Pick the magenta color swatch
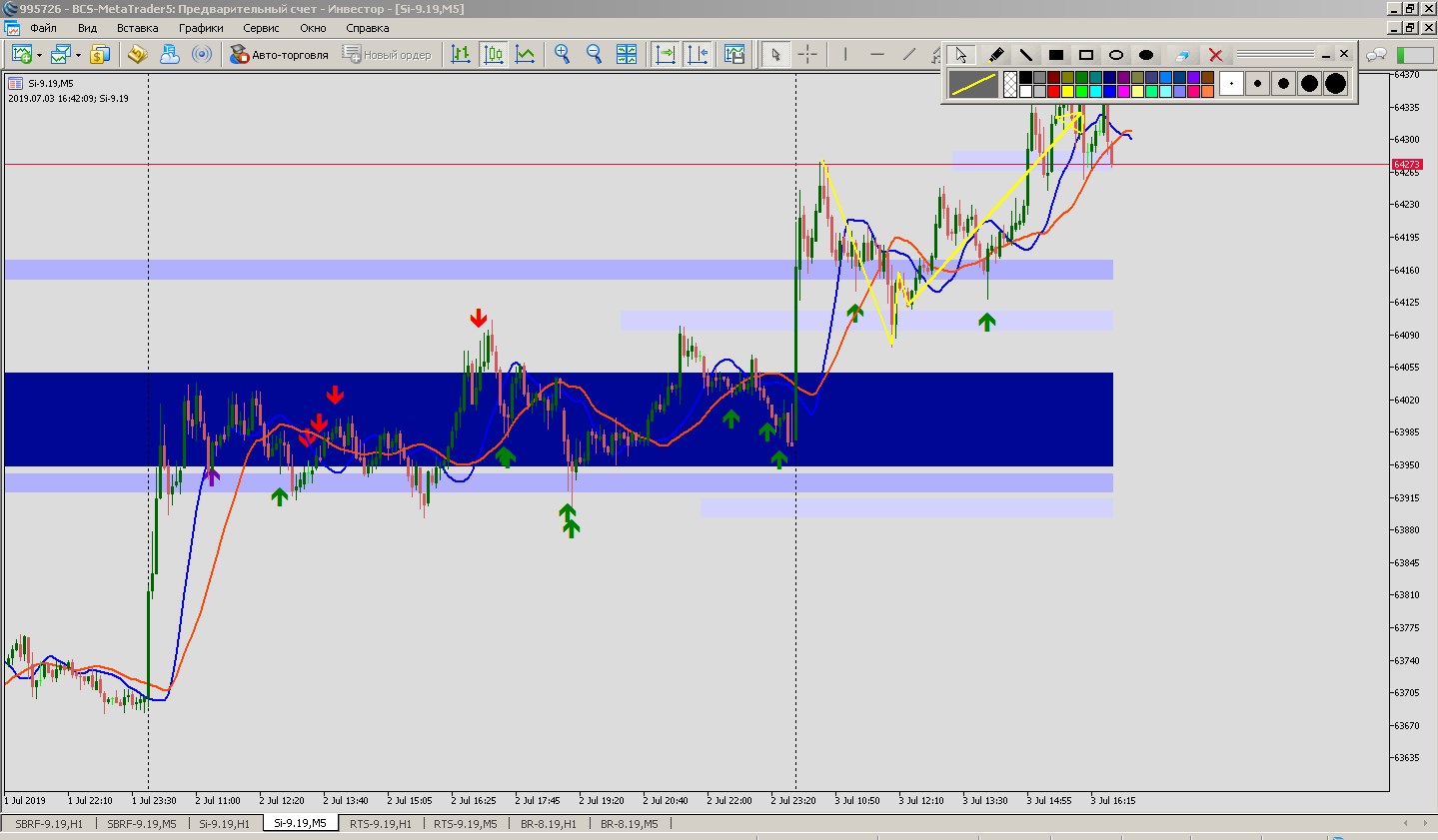 [x=1123, y=92]
